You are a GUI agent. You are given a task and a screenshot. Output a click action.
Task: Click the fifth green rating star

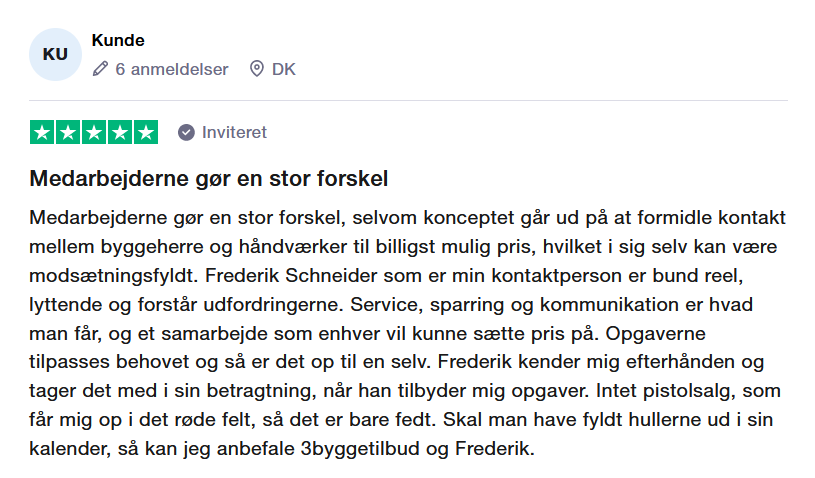(146, 132)
